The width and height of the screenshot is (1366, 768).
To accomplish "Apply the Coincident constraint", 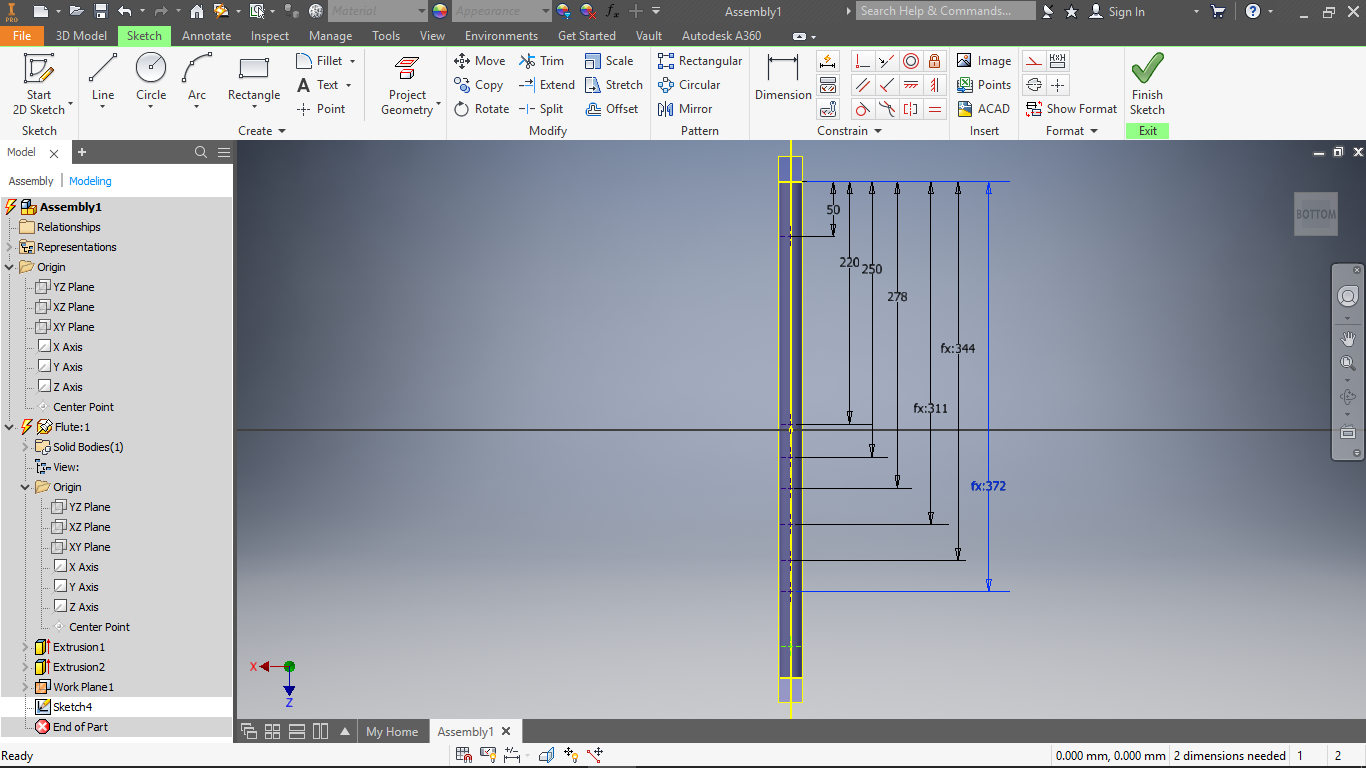I will [863, 61].
